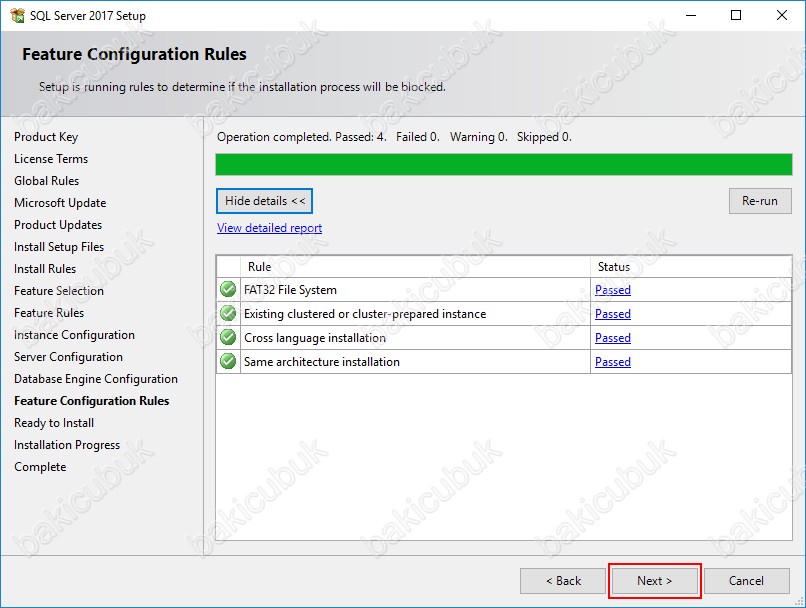Maximize the SQL Server 2017 Setup window
Viewport: 806px width, 608px height.
736,15
